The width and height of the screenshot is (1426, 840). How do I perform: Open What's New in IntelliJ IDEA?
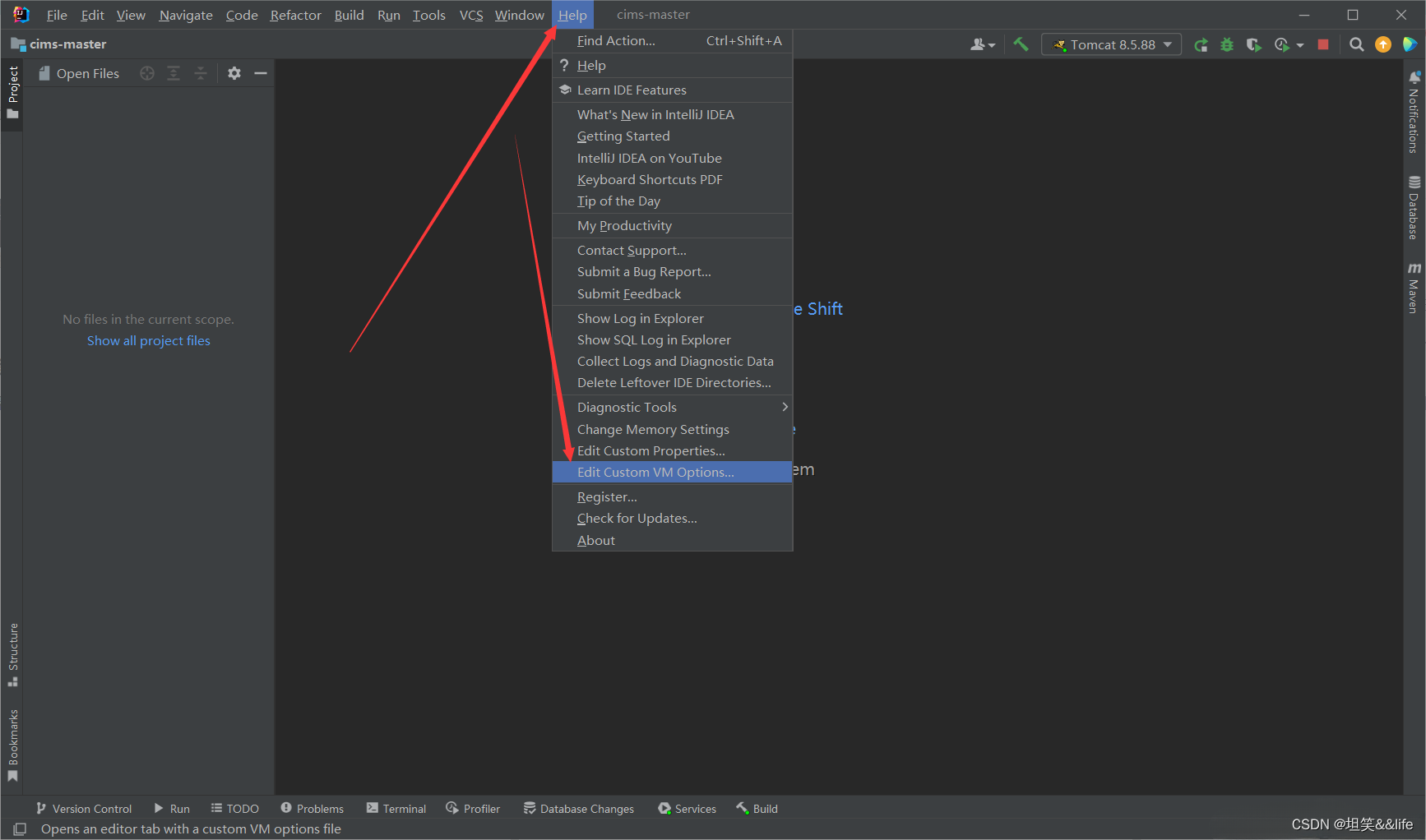673,114
